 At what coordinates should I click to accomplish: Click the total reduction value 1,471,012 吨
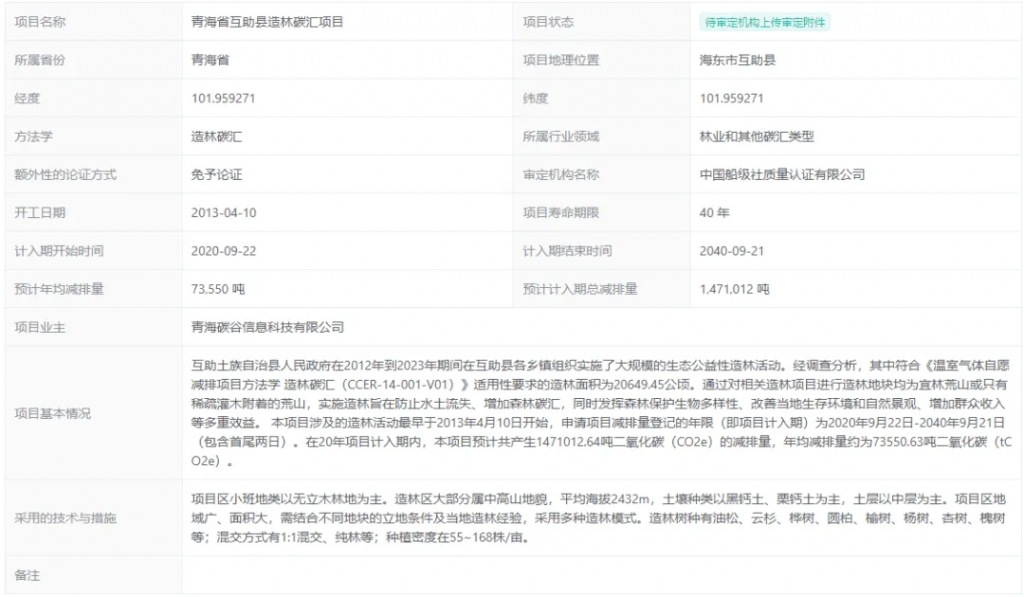click(735, 289)
